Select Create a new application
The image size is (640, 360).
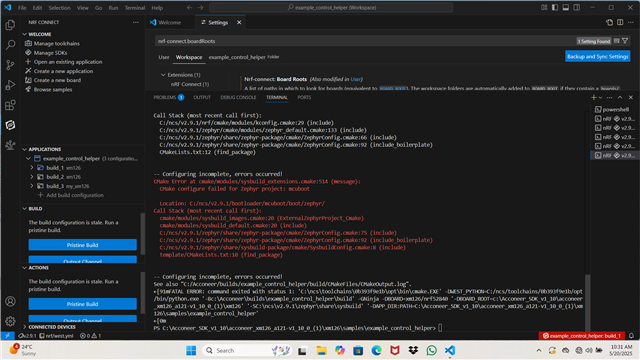click(x=63, y=71)
